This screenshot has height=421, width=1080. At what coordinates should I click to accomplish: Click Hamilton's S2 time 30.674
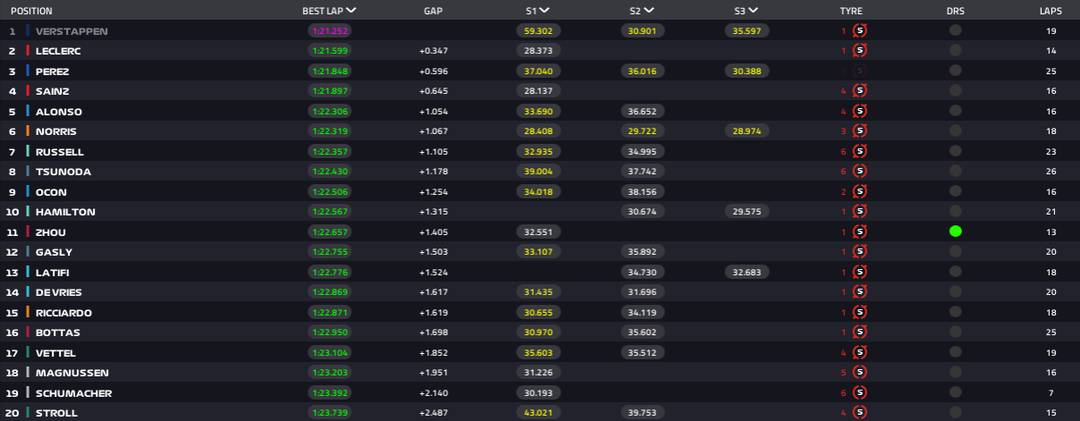pos(643,212)
